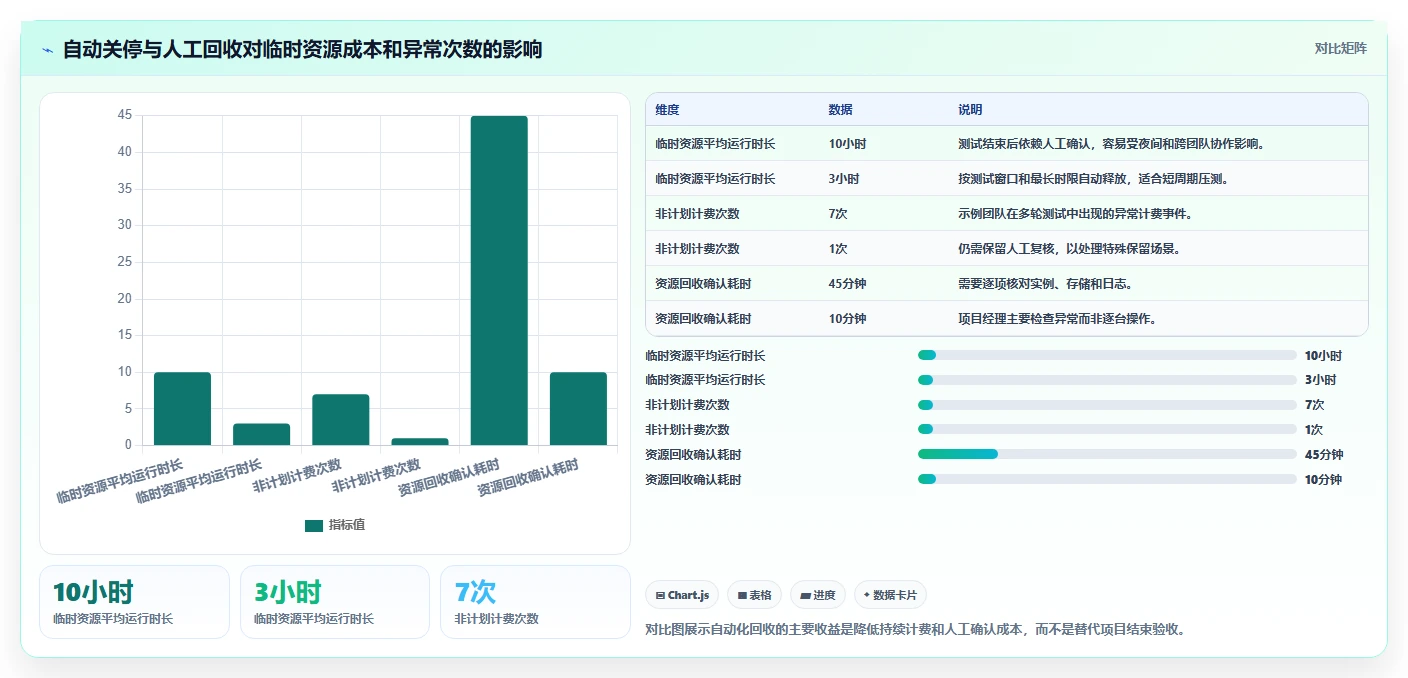The width and height of the screenshot is (1408, 678).
Task: Click the description 示例团队在多轮测试中出现的异常计费事件
Action: point(1075,214)
